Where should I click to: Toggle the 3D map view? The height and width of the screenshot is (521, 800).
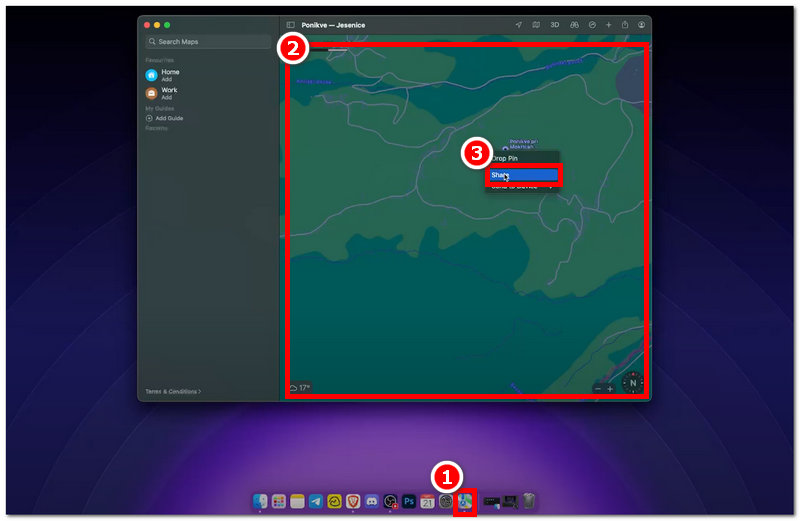tap(555, 24)
